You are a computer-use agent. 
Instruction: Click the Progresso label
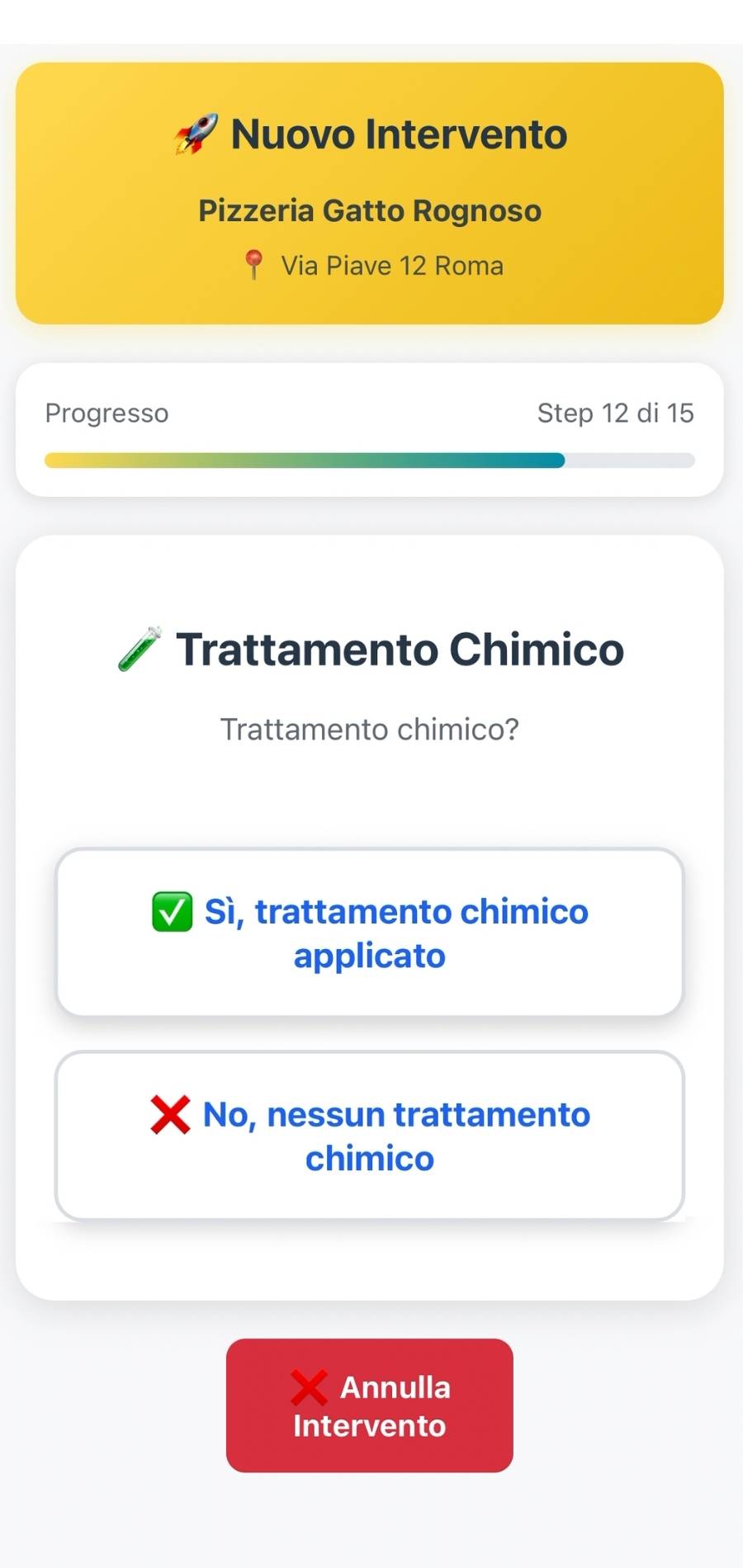point(106,413)
